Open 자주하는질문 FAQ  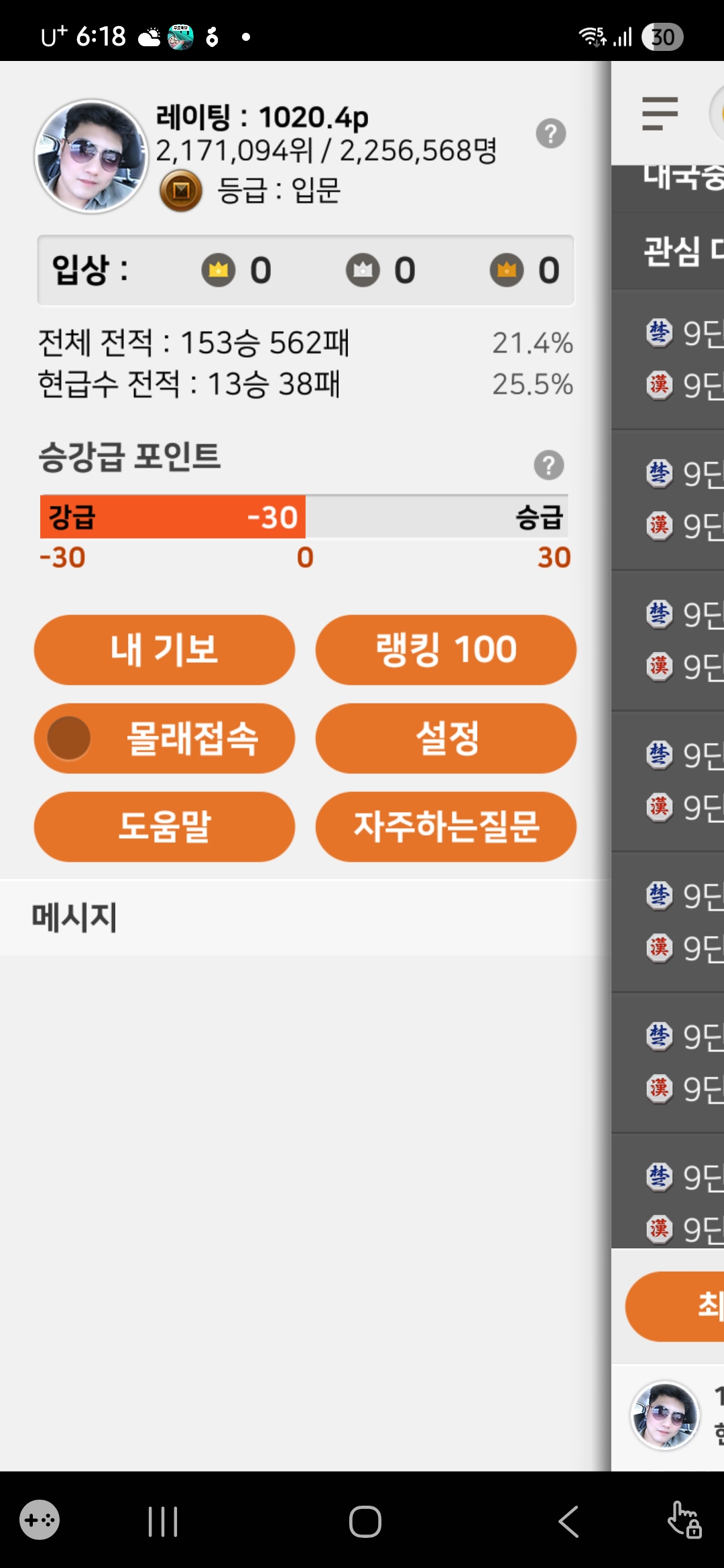pos(446,827)
